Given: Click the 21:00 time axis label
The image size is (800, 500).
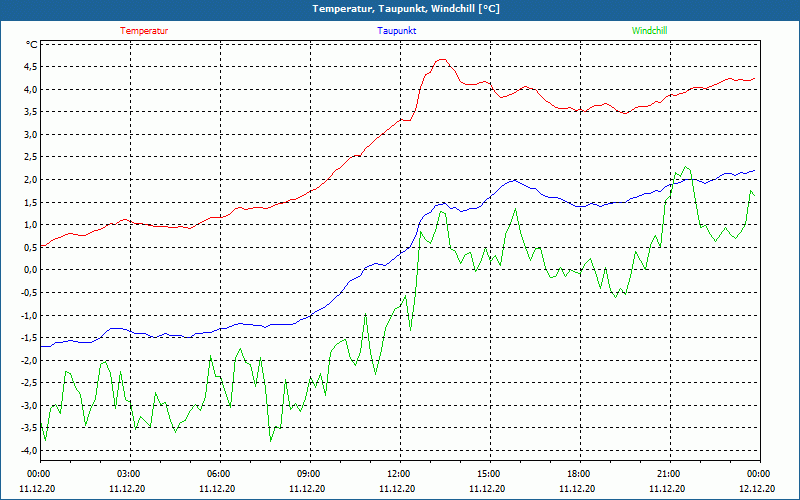Looking at the screenshot, I should [x=667, y=474].
